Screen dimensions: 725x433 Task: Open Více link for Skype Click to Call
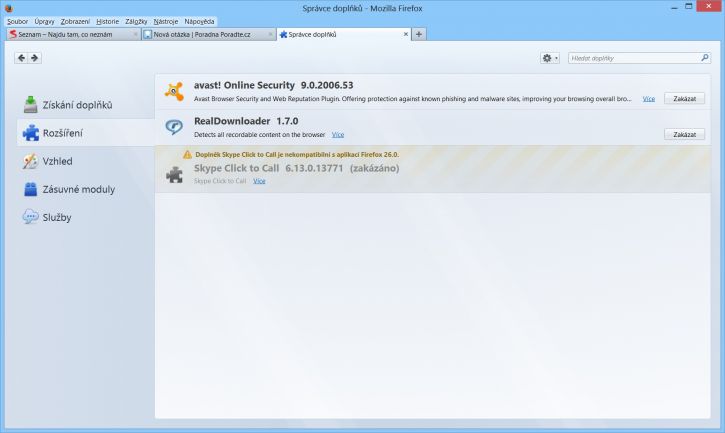[x=259, y=181]
